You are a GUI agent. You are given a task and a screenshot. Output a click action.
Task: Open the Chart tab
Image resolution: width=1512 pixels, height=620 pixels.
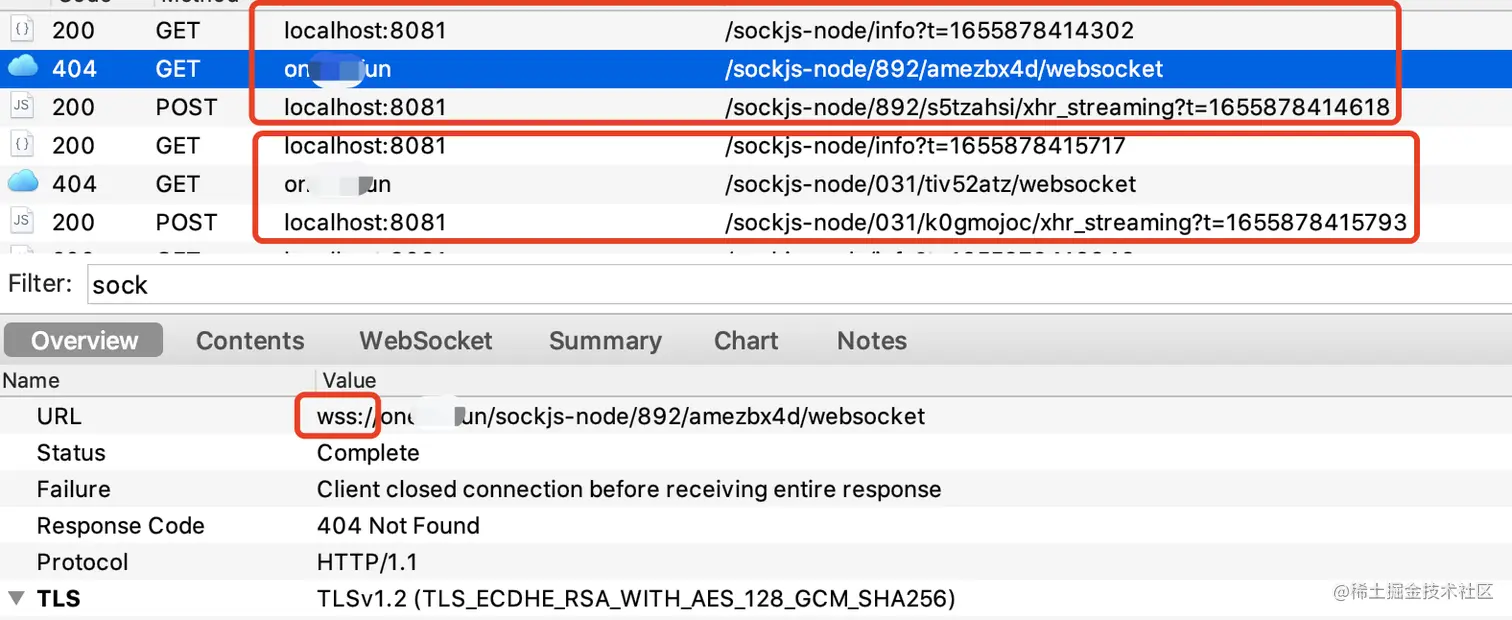(x=746, y=341)
